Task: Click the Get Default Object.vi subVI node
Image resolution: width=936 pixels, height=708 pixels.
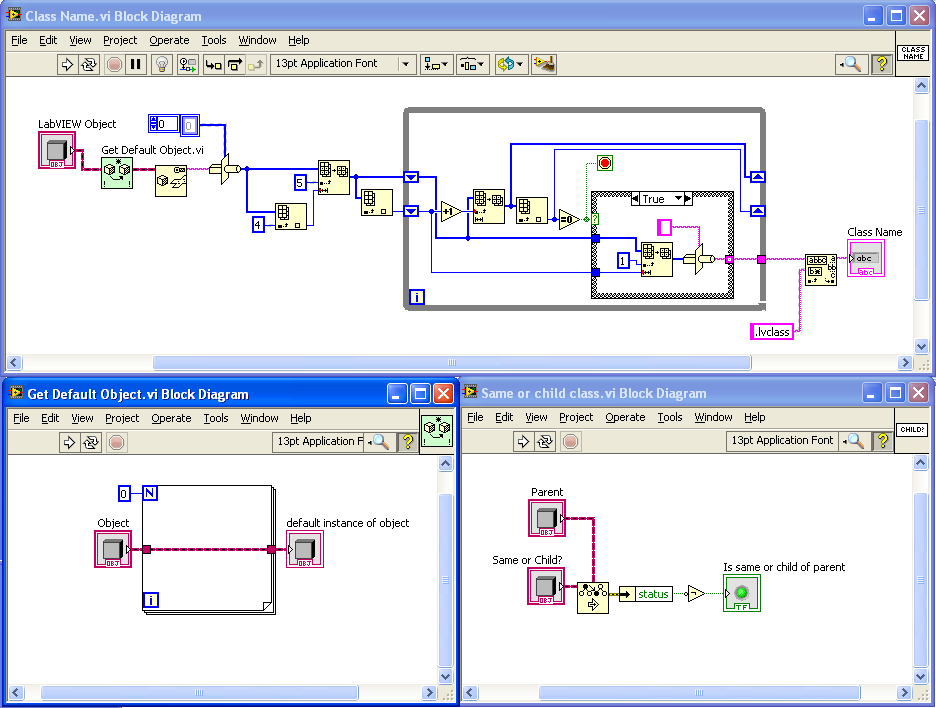Action: (x=117, y=173)
